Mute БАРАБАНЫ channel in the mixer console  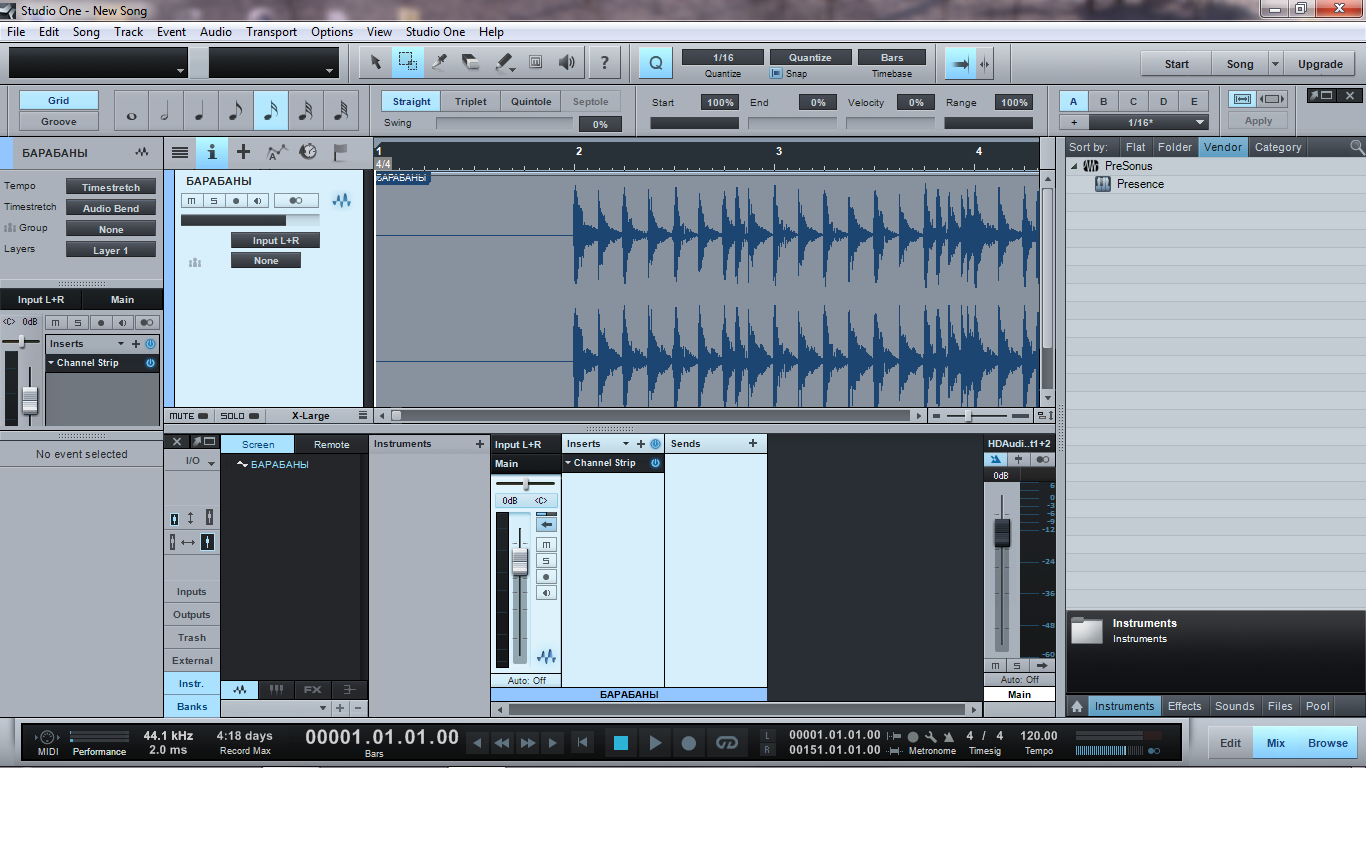point(546,545)
